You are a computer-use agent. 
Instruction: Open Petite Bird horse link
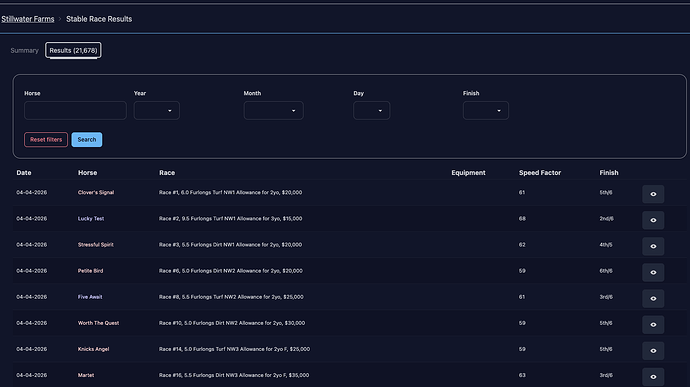click(90, 271)
